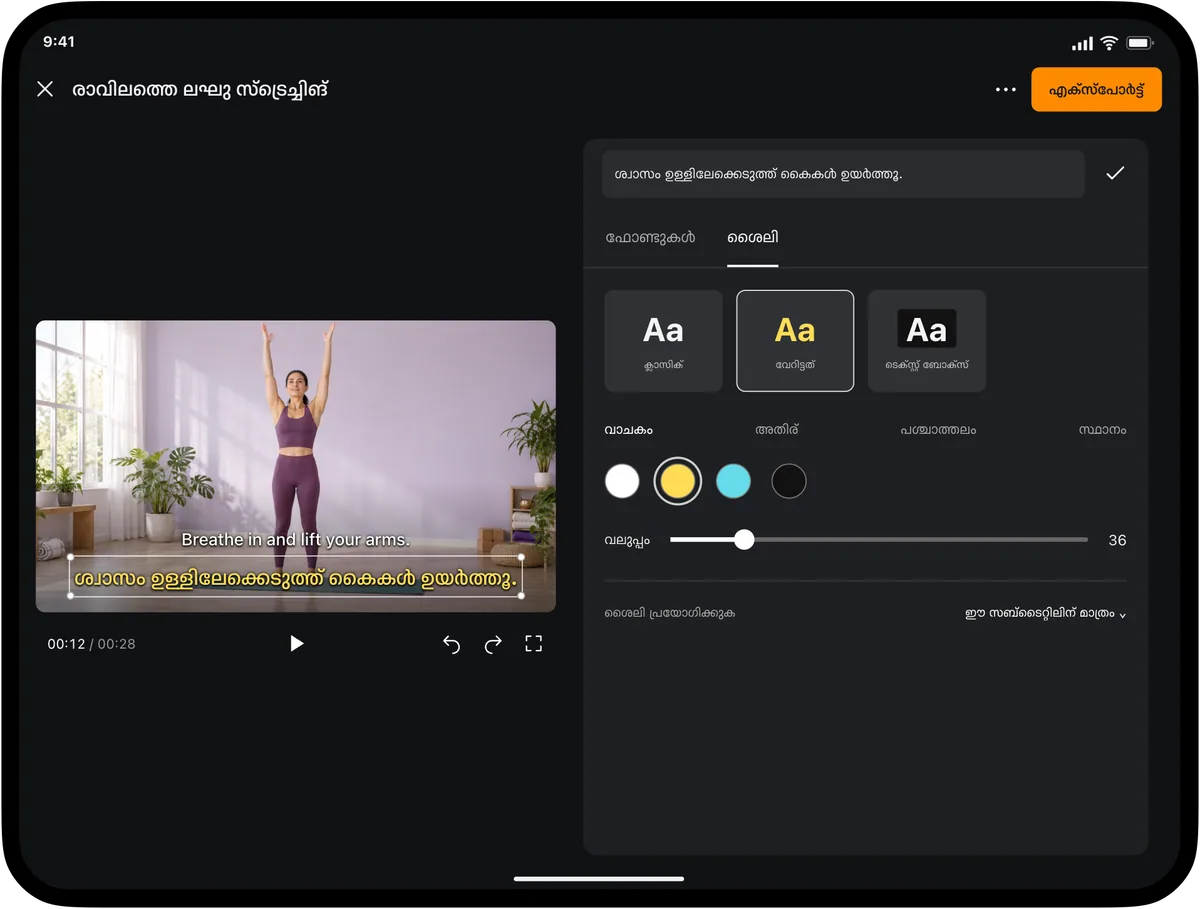Click the 9:41 clock in status bar
Screen dimensions: 1200x909
coord(59,42)
